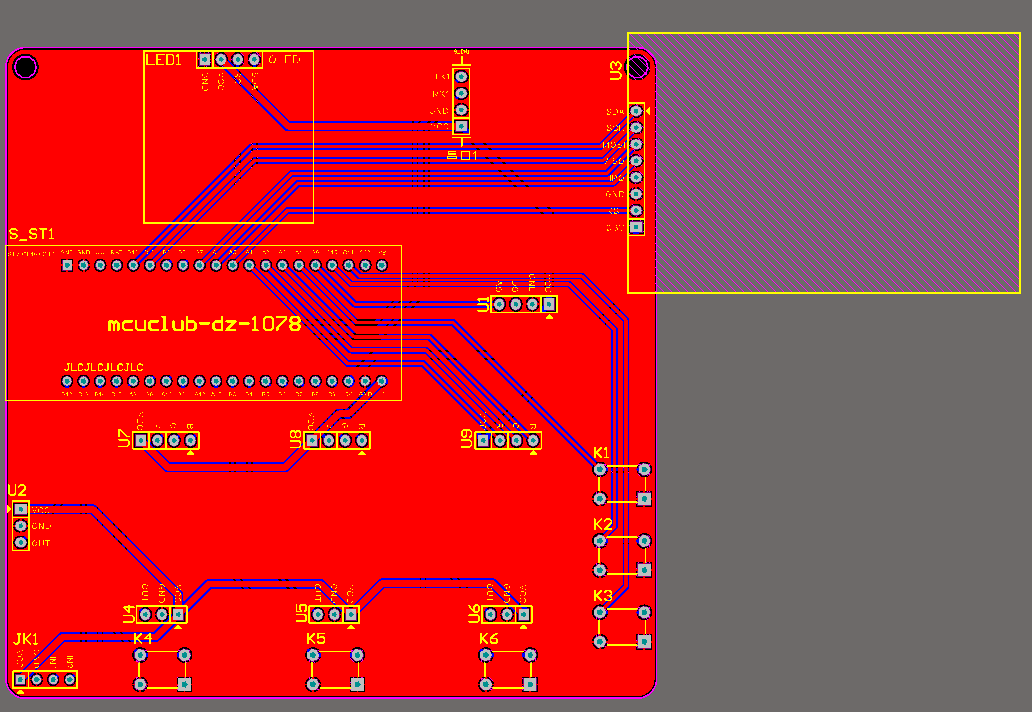Screen dimensions: 1032x712
Task: Click the K1 button designator
Action: click(x=602, y=453)
